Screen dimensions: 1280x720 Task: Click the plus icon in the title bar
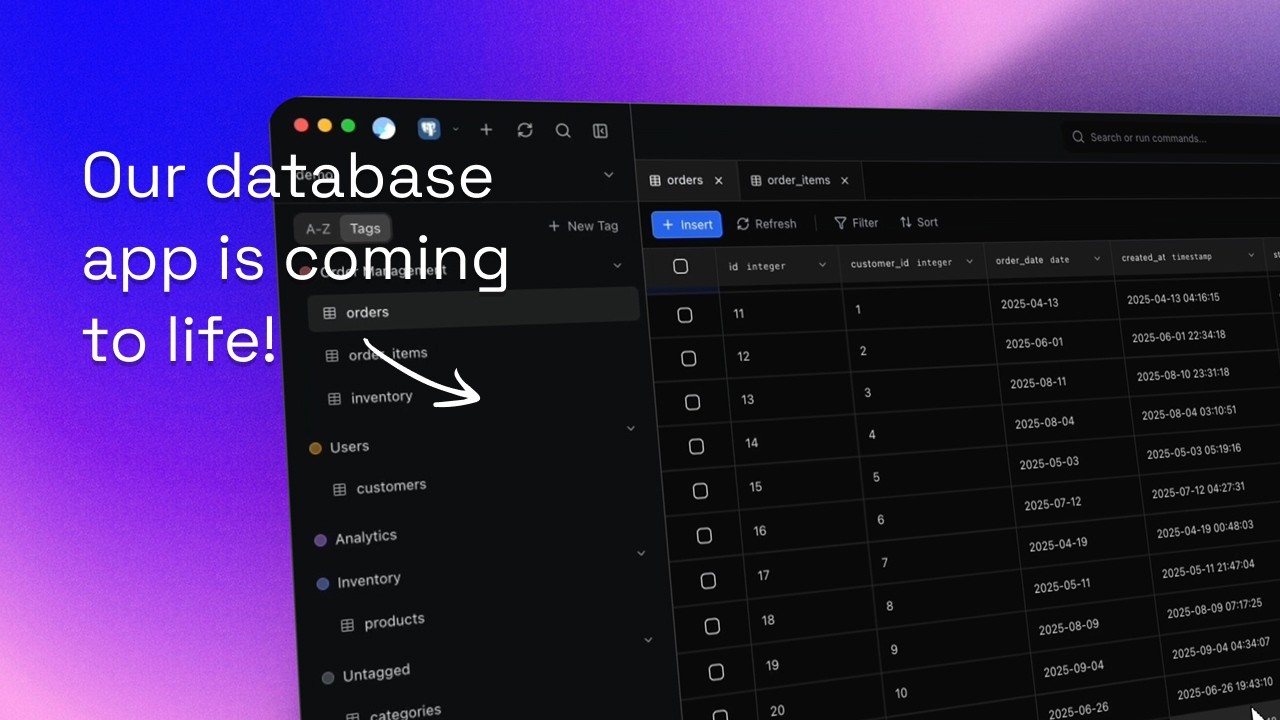pos(486,130)
